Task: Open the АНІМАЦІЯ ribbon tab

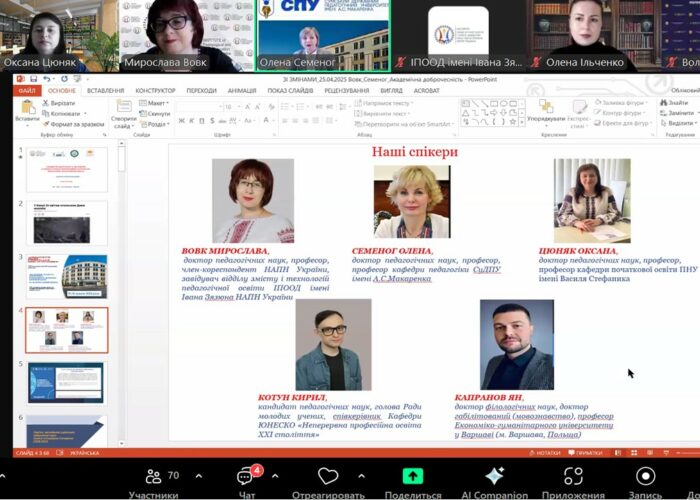Action: click(241, 90)
